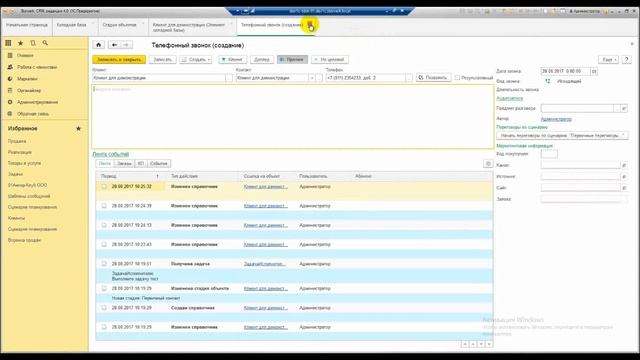Click the Дата звонка input field
Viewport: 640px width, 360px height.
[x=565, y=71]
